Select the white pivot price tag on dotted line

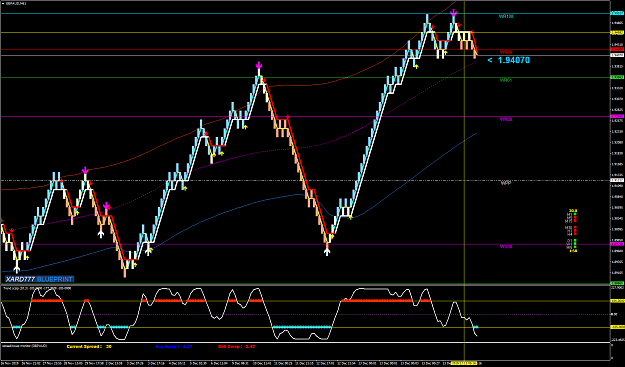coord(617,180)
